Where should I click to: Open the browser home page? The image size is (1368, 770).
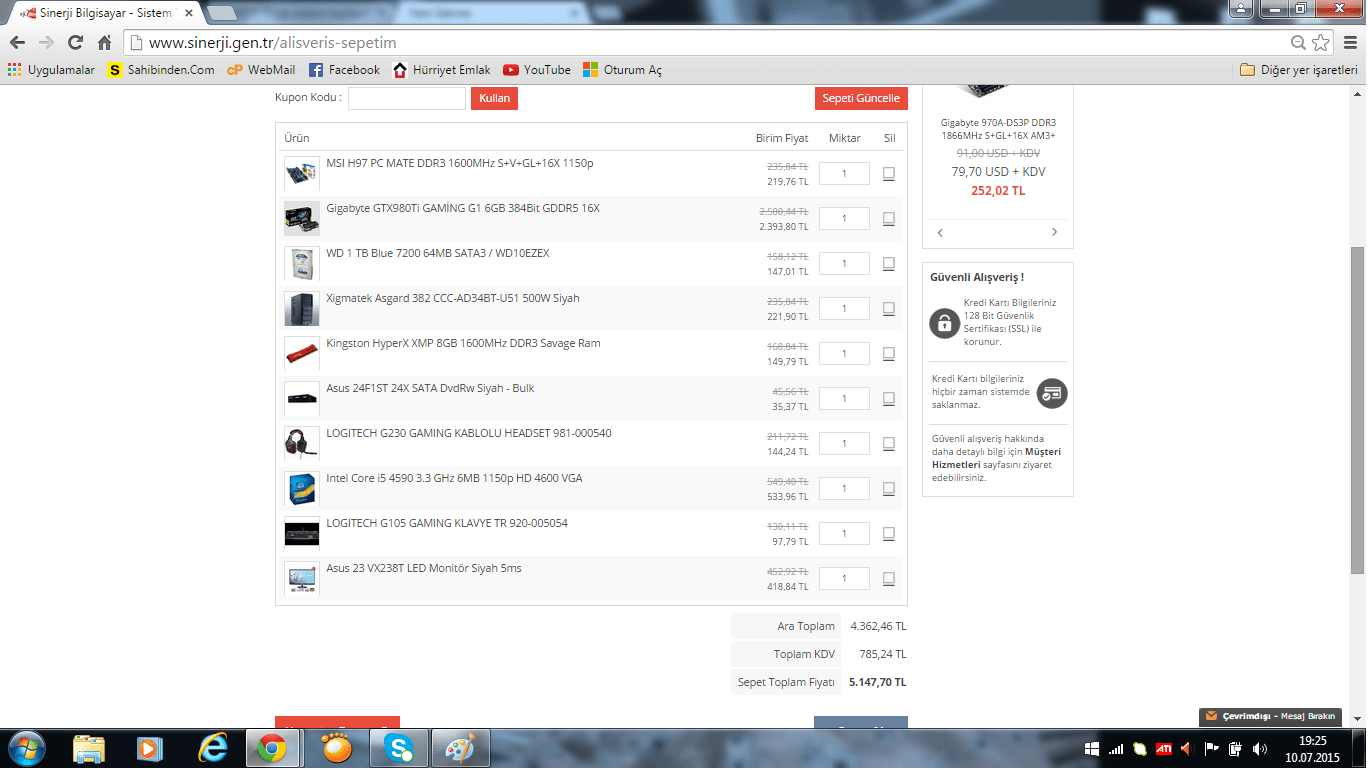pyautogui.click(x=104, y=43)
